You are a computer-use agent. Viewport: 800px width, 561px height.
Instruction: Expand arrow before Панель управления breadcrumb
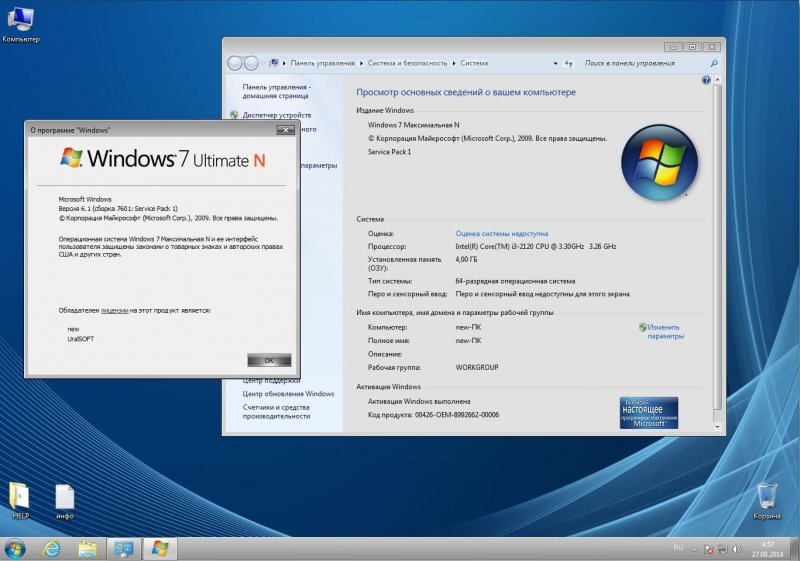[x=284, y=64]
